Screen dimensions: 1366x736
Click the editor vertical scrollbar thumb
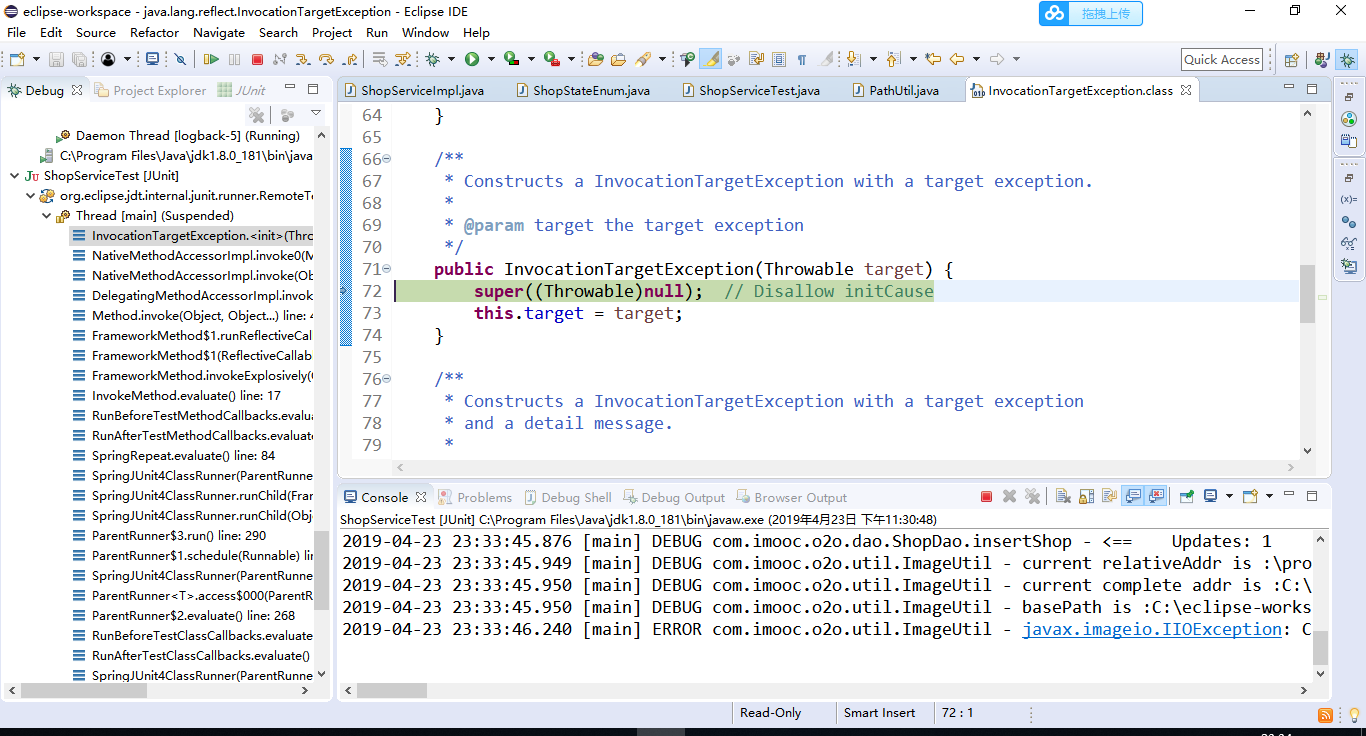pyautogui.click(x=1307, y=294)
